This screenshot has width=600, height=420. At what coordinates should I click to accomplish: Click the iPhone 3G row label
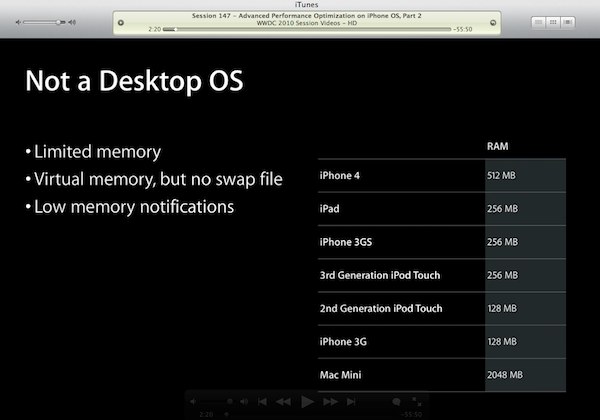(343, 342)
